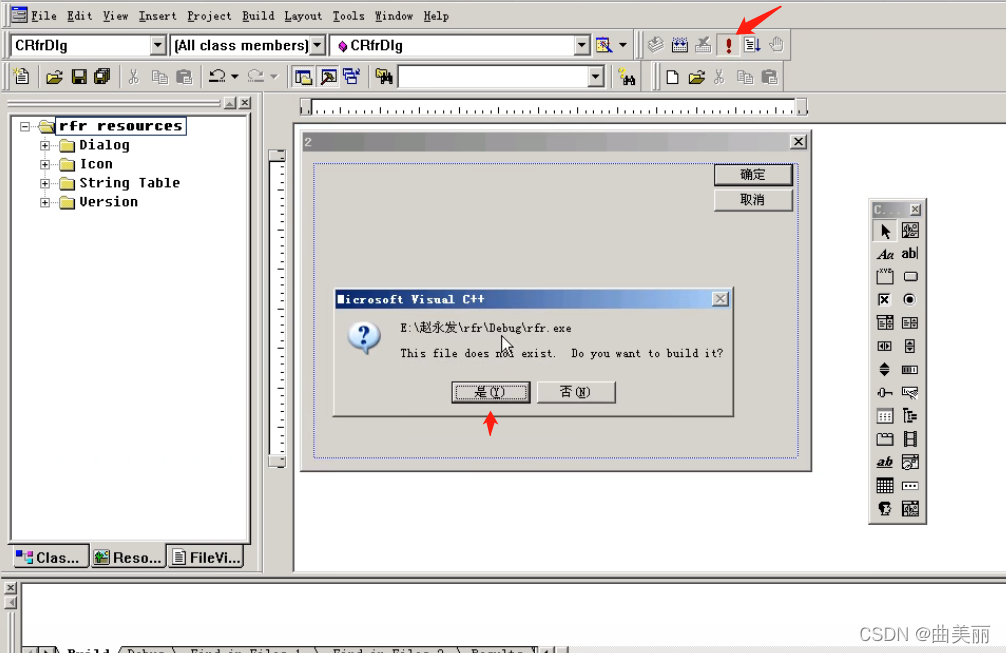Image resolution: width=1006 pixels, height=653 pixels.
Task: Switch to the ClassView tab
Action: tap(50, 557)
